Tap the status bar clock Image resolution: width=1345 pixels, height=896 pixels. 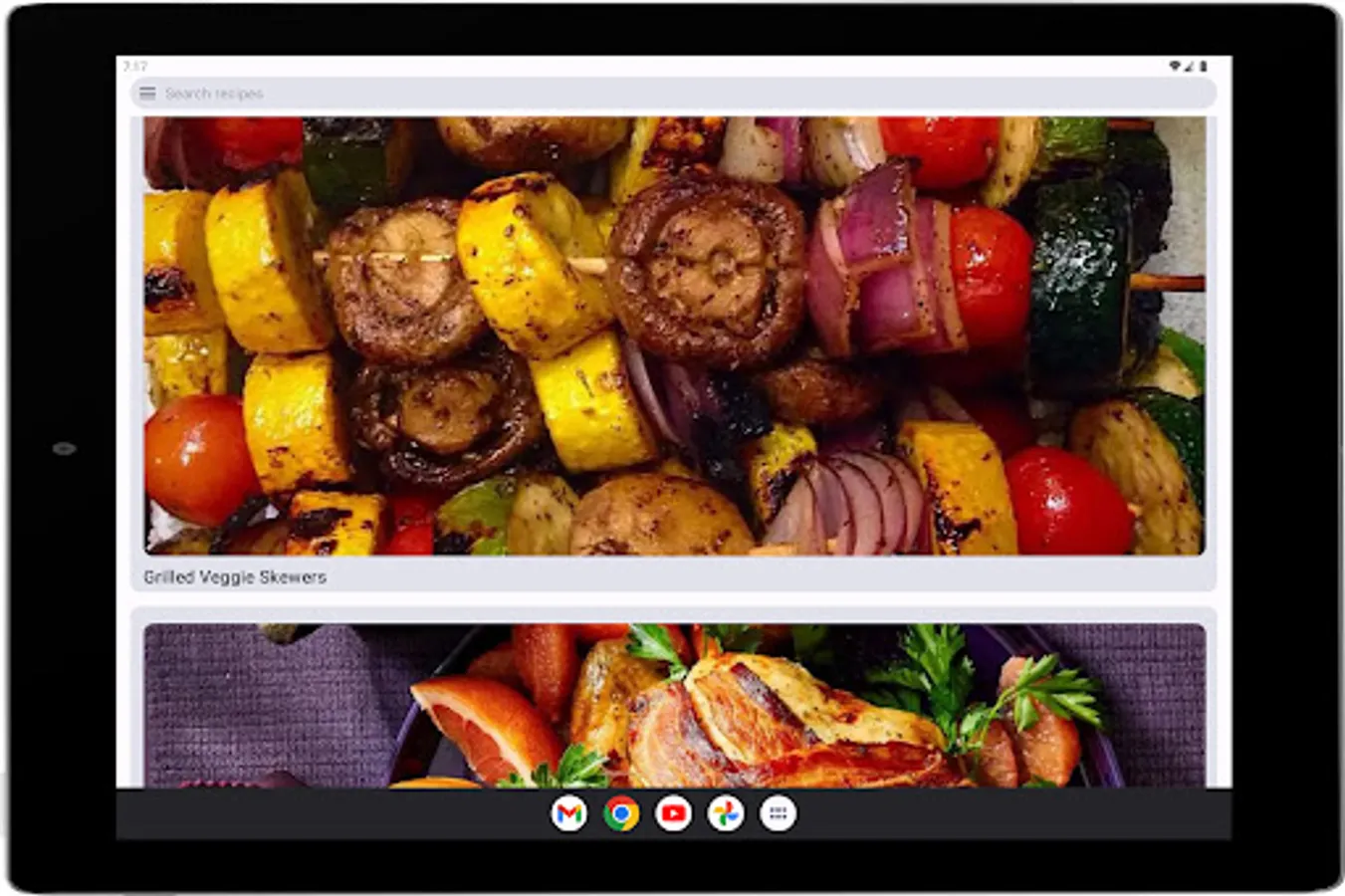(x=135, y=66)
